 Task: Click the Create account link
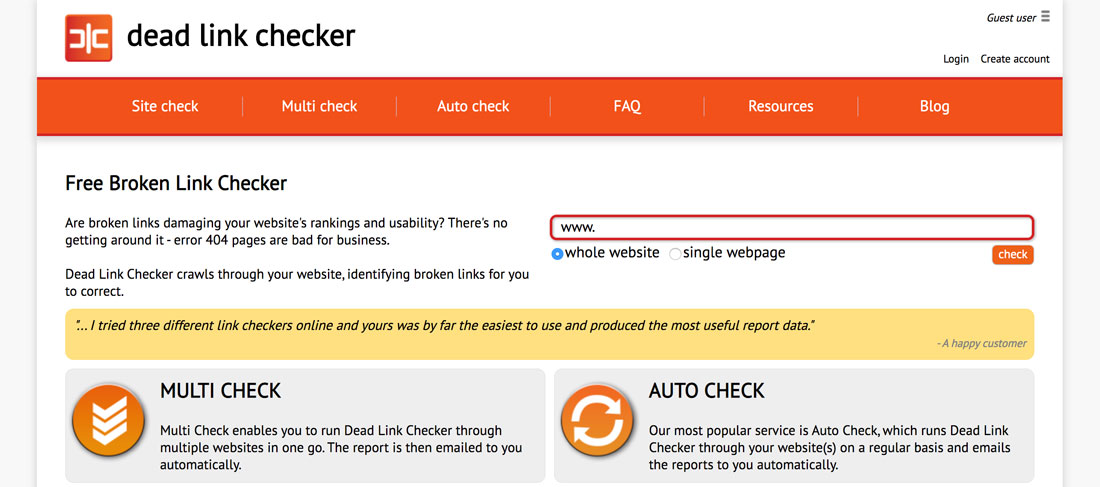(1015, 59)
